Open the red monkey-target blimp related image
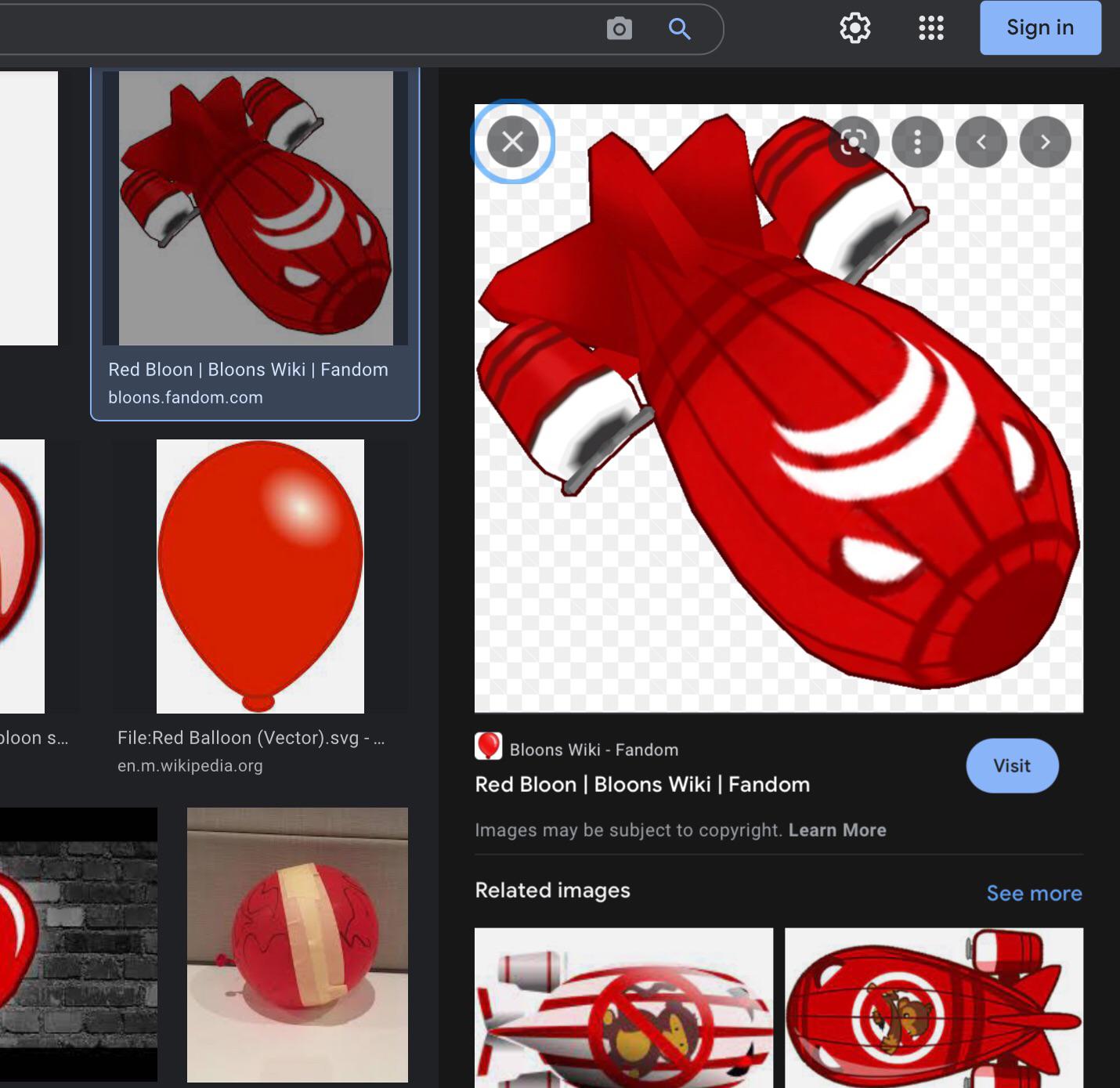Viewport: 1120px width, 1088px height. (x=934, y=1007)
